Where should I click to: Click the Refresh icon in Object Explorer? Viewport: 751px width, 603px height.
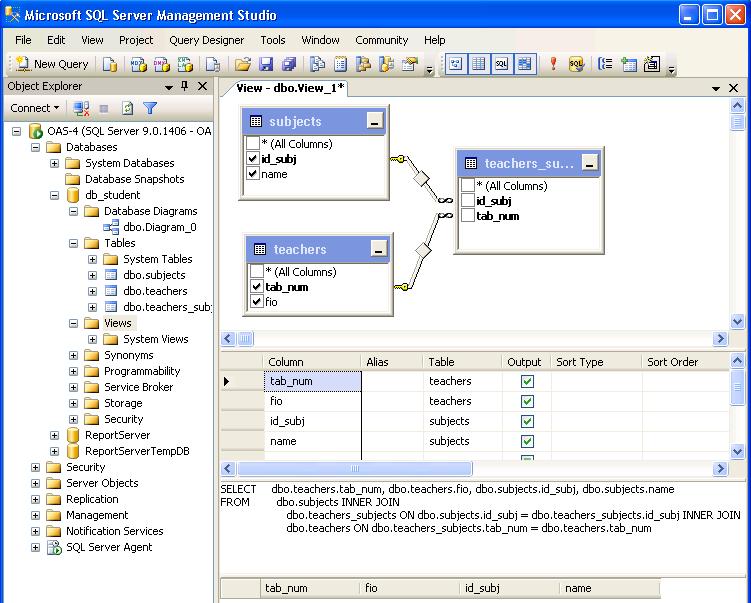(127, 108)
